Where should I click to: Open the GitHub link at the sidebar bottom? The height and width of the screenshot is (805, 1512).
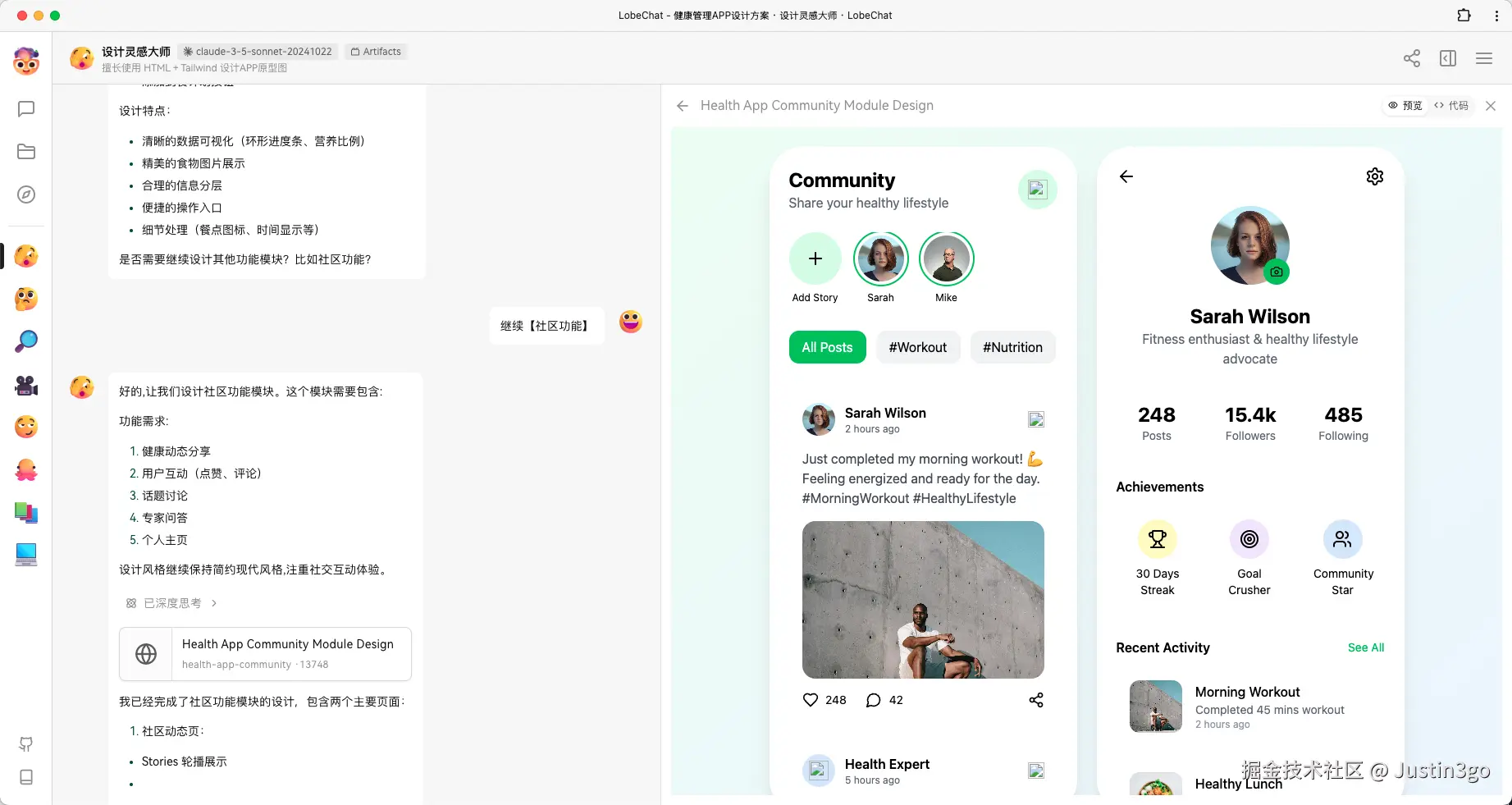[26, 744]
